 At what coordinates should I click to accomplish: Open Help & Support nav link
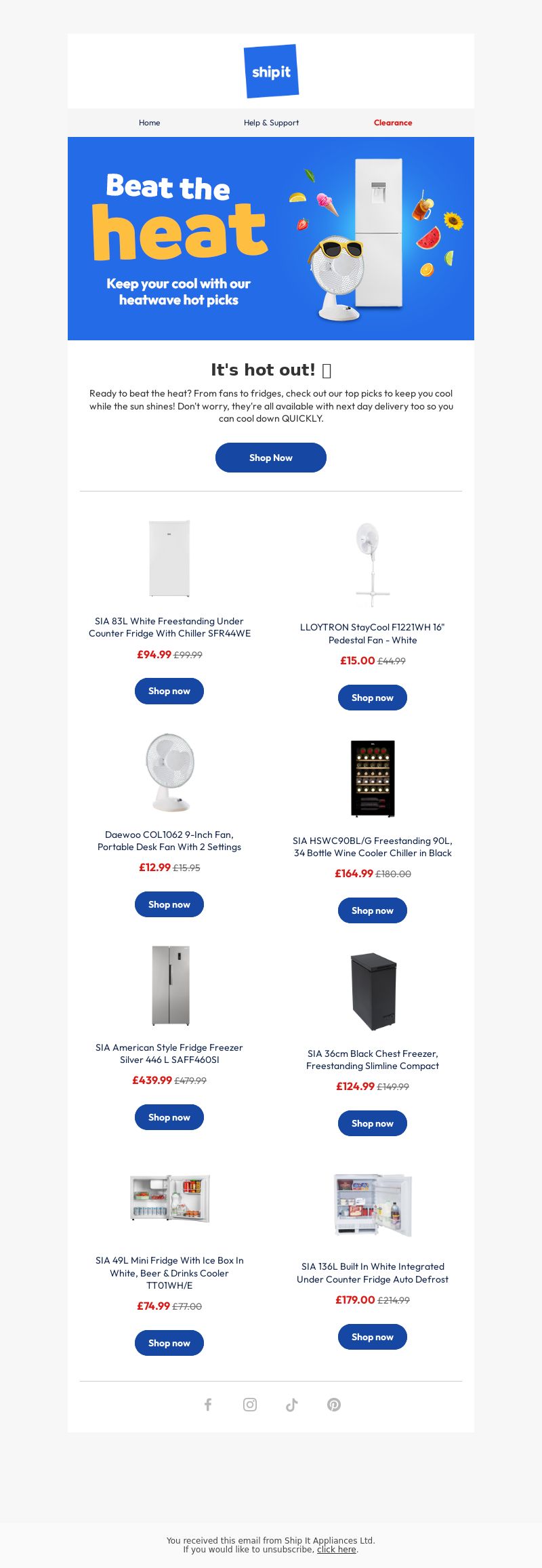271,123
